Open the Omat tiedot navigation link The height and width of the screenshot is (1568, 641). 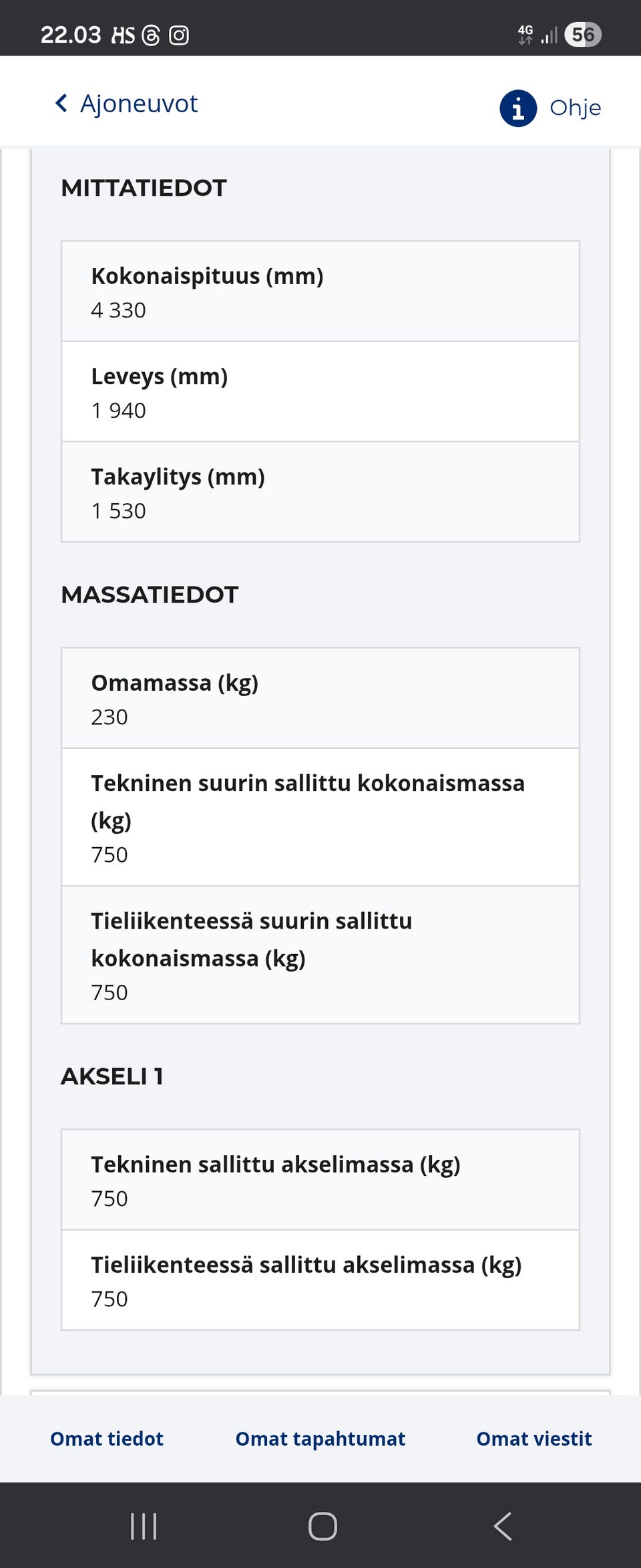[105, 1439]
